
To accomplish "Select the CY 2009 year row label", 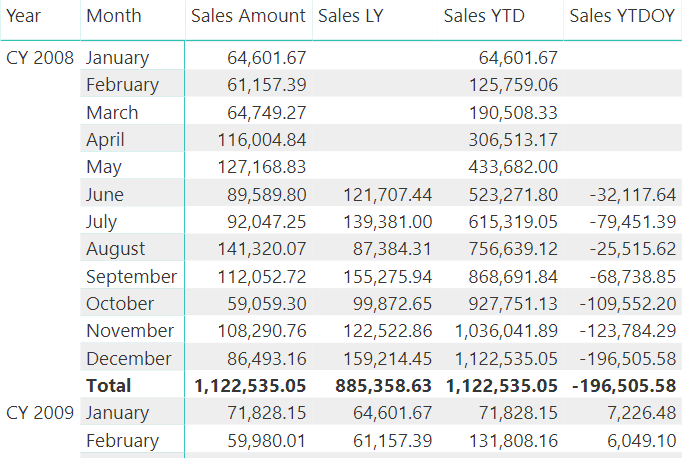I will tap(40, 413).
